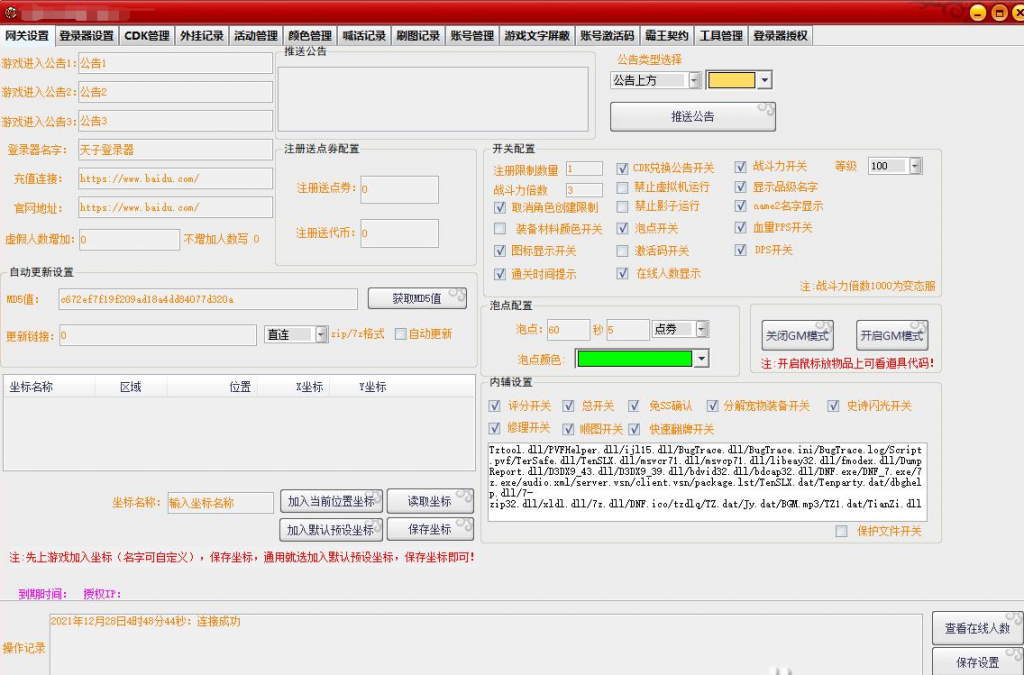Click the 输入坐标名称 input field
Screen dimensions: 1024x675
coord(220,502)
